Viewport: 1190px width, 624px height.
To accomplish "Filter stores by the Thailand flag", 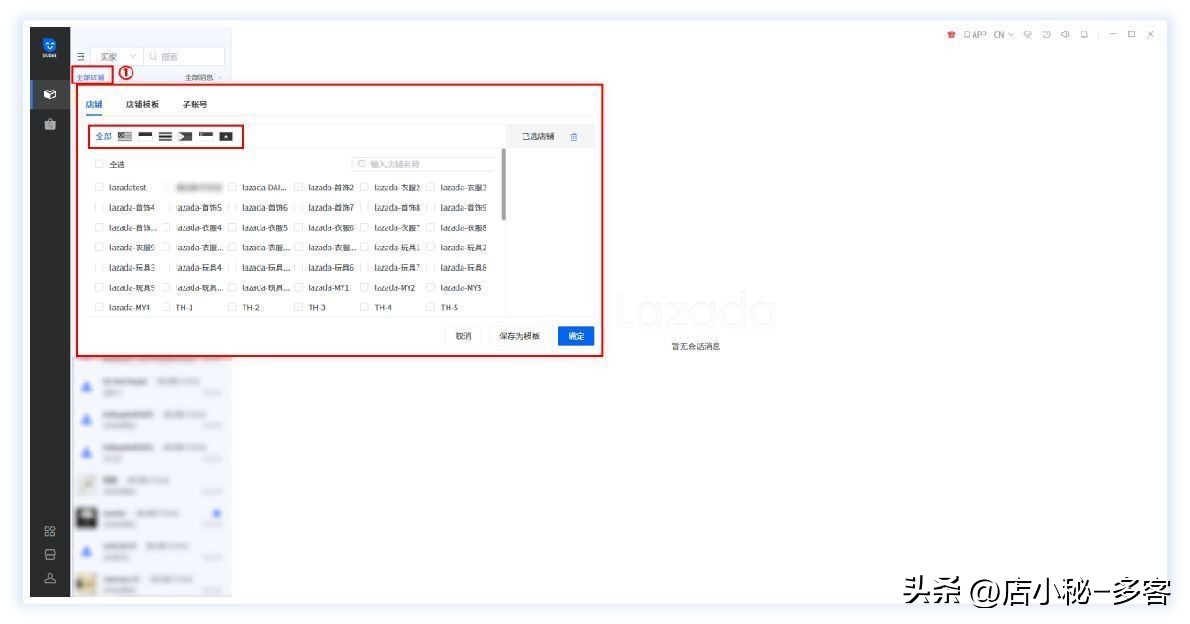I will click(165, 137).
